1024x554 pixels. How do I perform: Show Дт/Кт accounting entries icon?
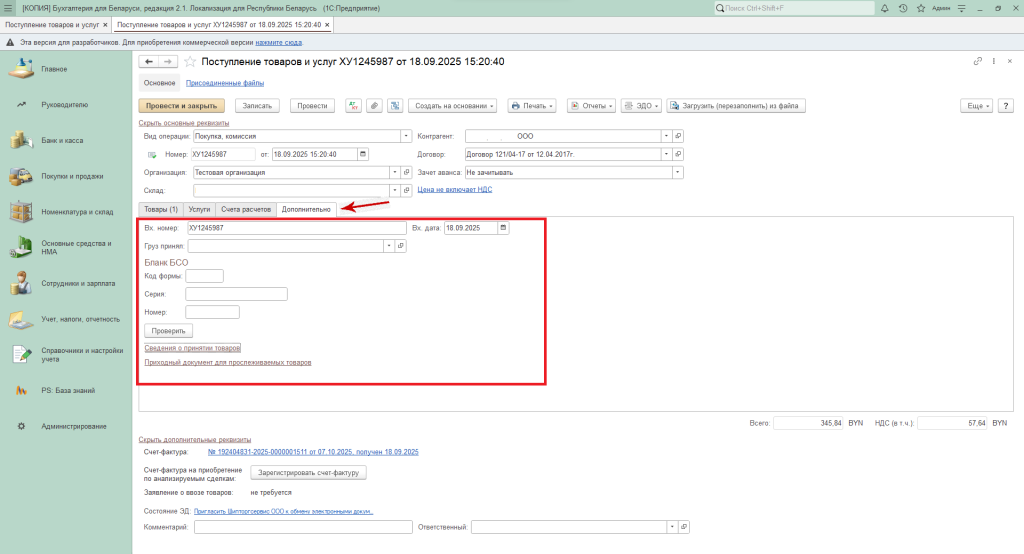pyautogui.click(x=353, y=105)
